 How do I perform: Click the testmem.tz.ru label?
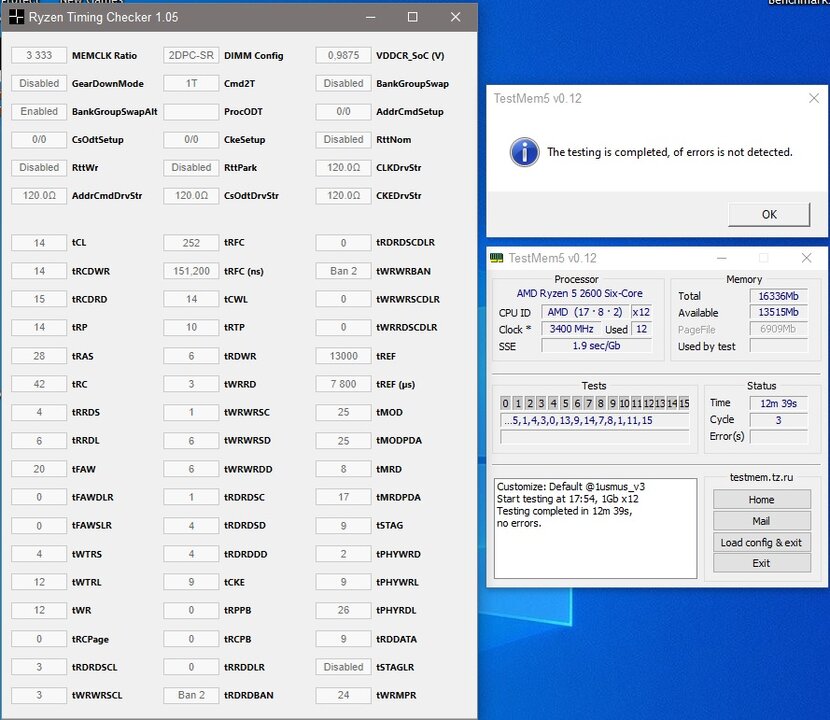[x=761, y=477]
